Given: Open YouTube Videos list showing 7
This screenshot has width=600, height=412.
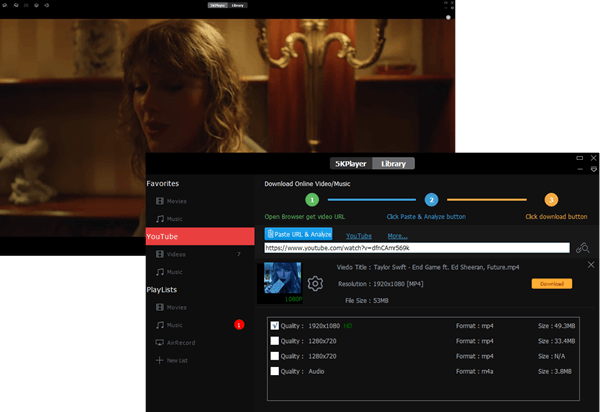Looking at the screenshot, I should click(x=199, y=254).
